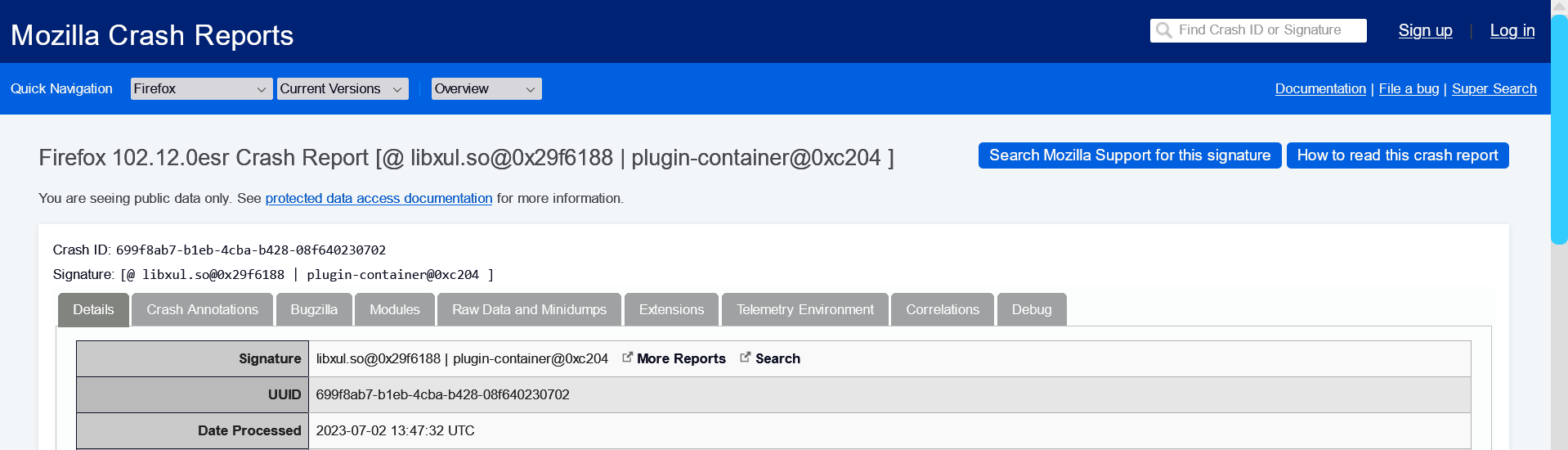
Task: Click How to read this crash report
Action: tap(1397, 155)
